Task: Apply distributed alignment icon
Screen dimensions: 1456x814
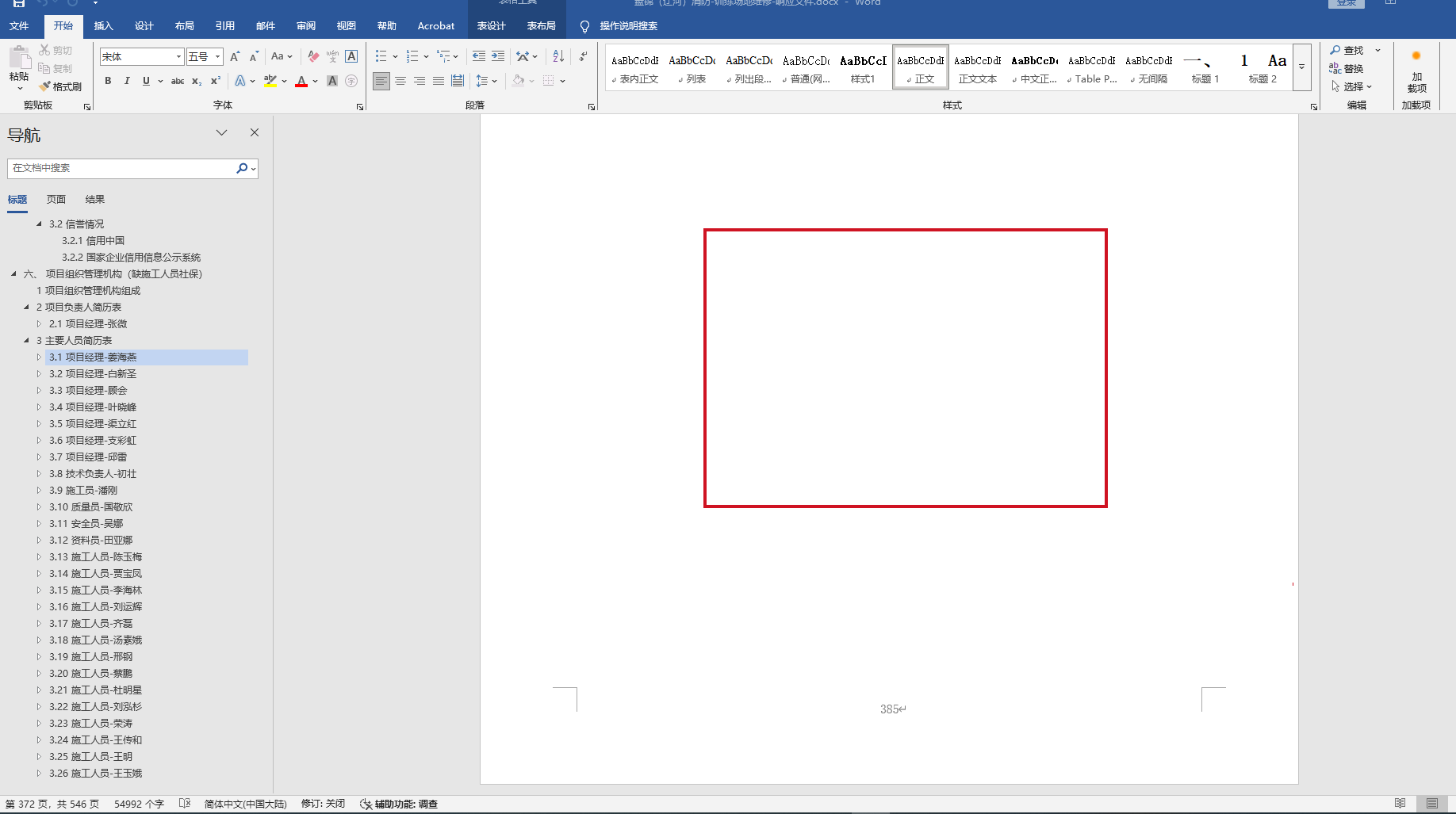Action: tap(458, 81)
